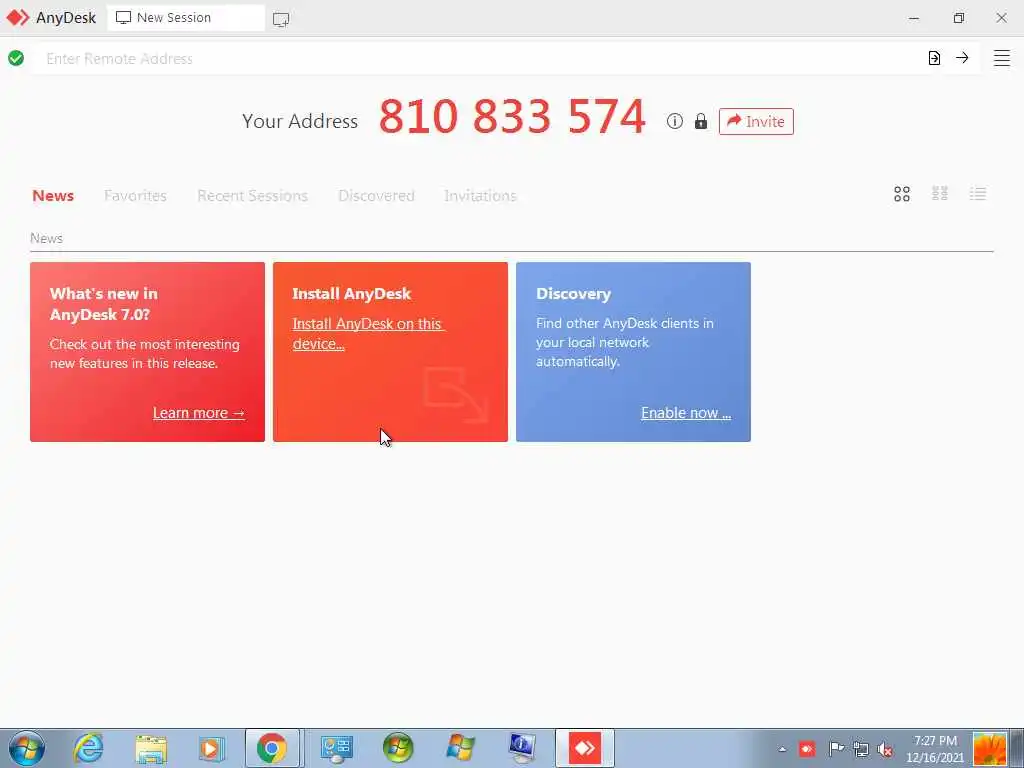Restore down the AnyDesk window
1024x768 pixels.
point(958,18)
